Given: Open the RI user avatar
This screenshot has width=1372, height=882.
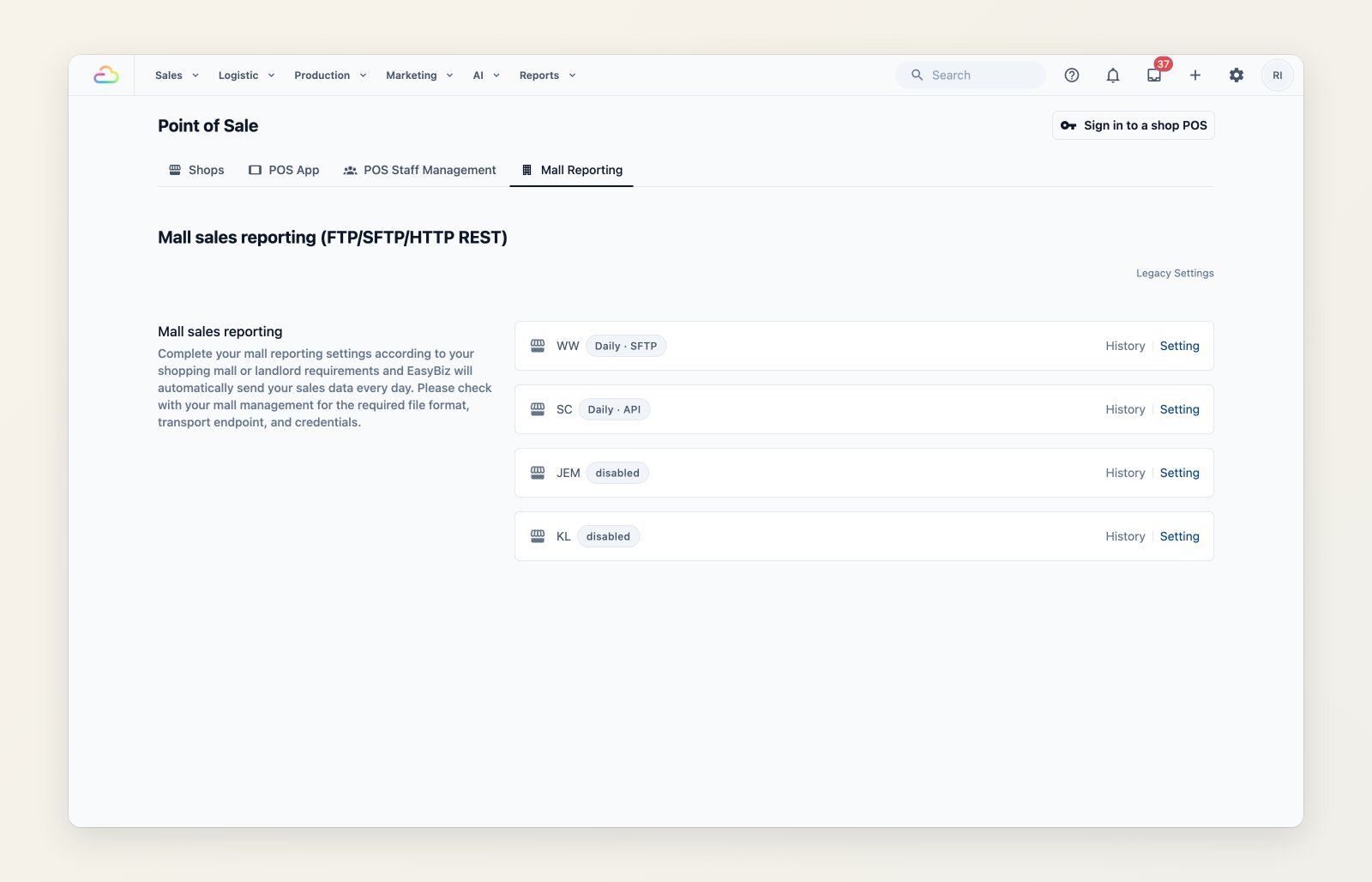Looking at the screenshot, I should 1278,76.
